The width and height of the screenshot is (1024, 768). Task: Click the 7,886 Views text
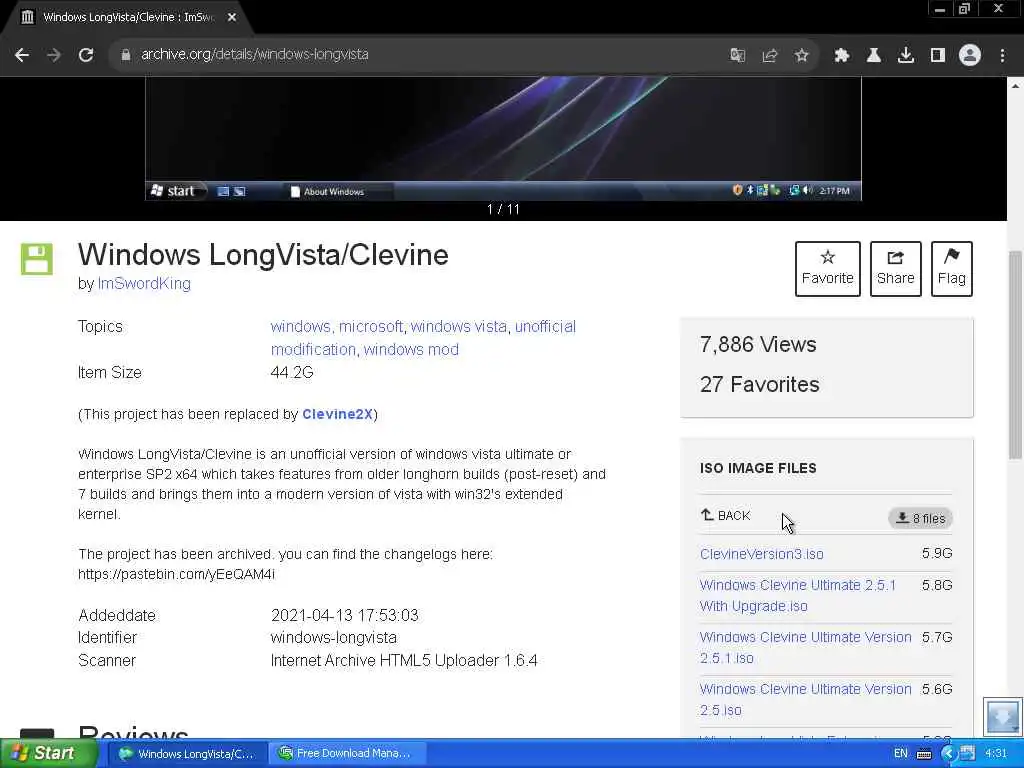coord(758,345)
